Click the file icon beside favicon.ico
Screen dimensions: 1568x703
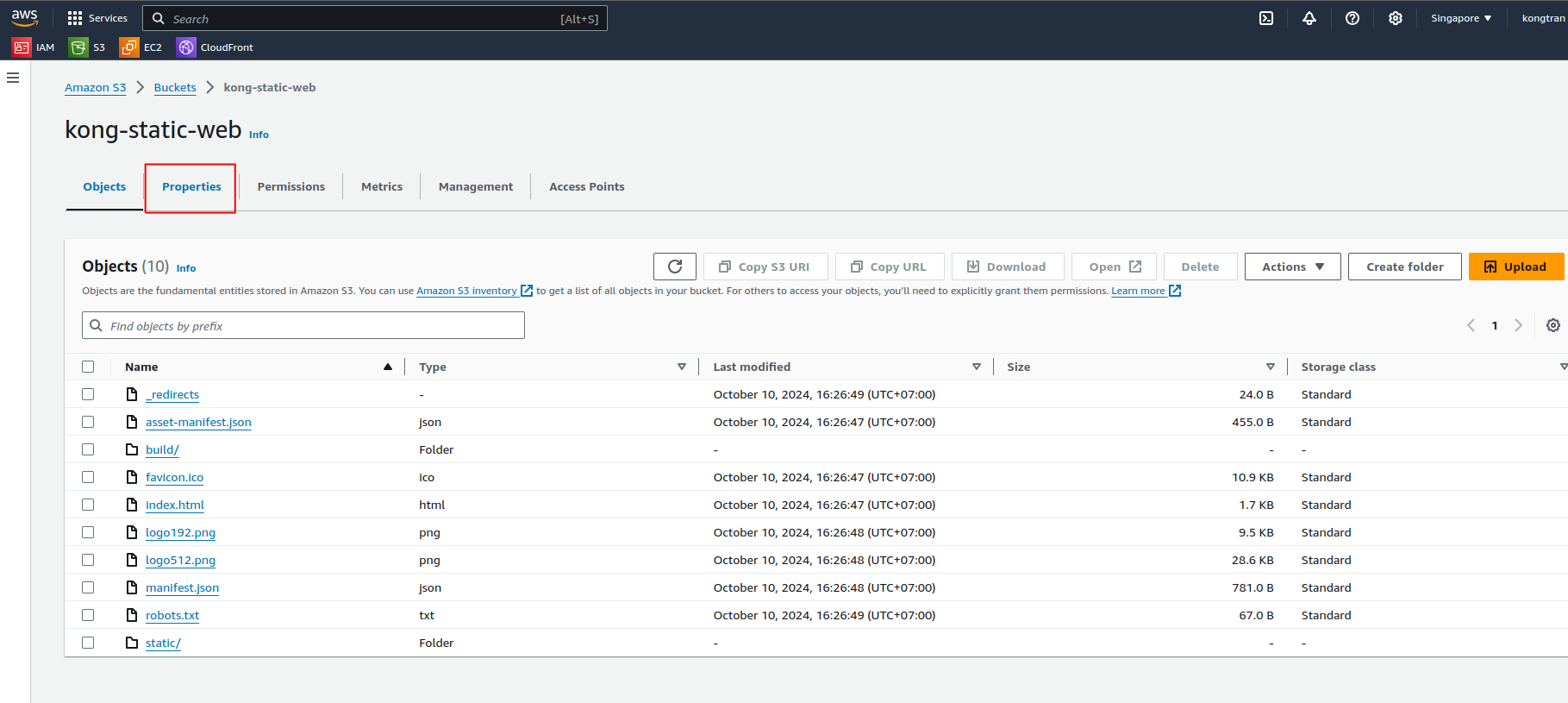point(132,477)
